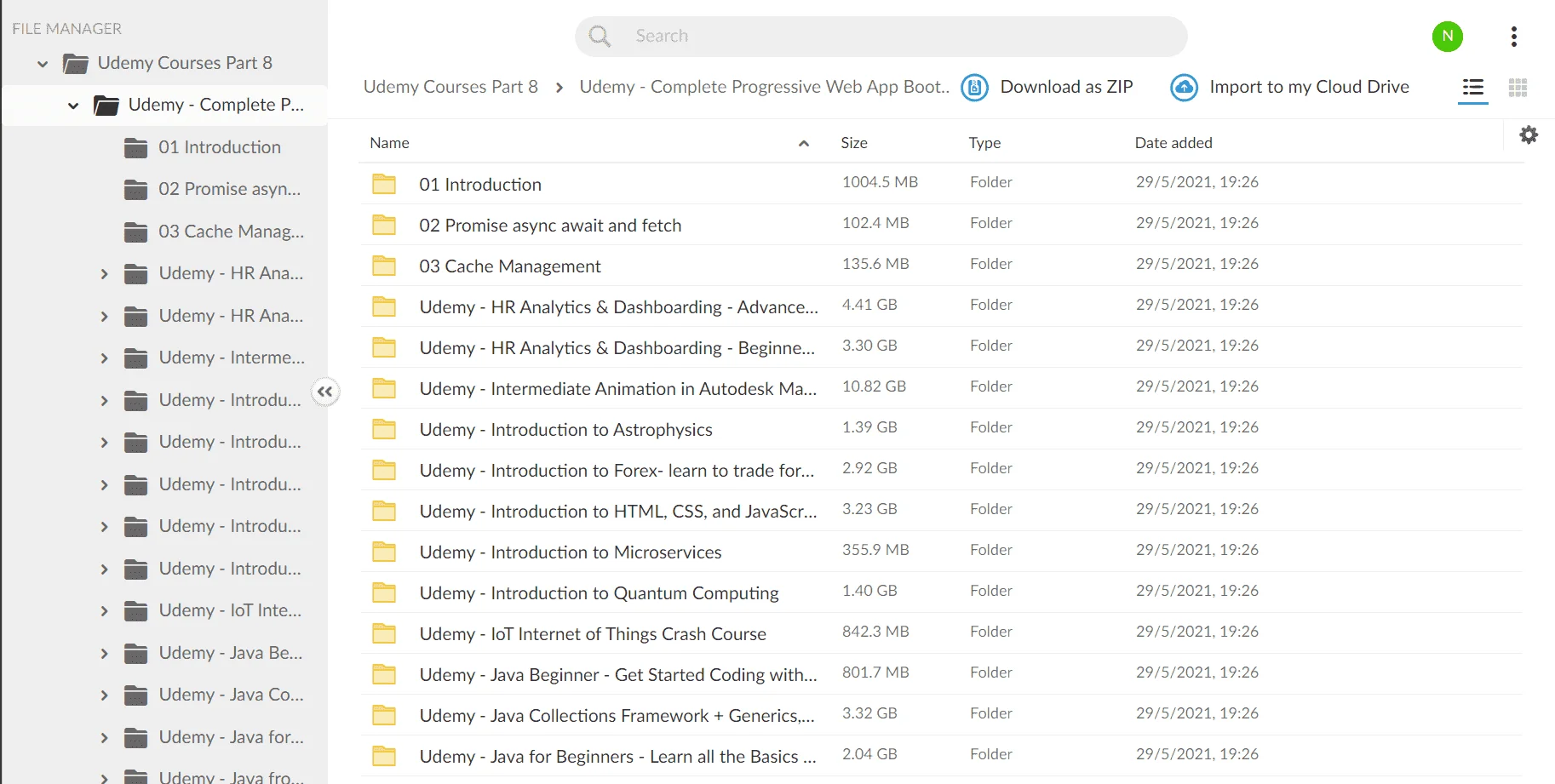
Task: Switch to list view
Action: 1472,87
